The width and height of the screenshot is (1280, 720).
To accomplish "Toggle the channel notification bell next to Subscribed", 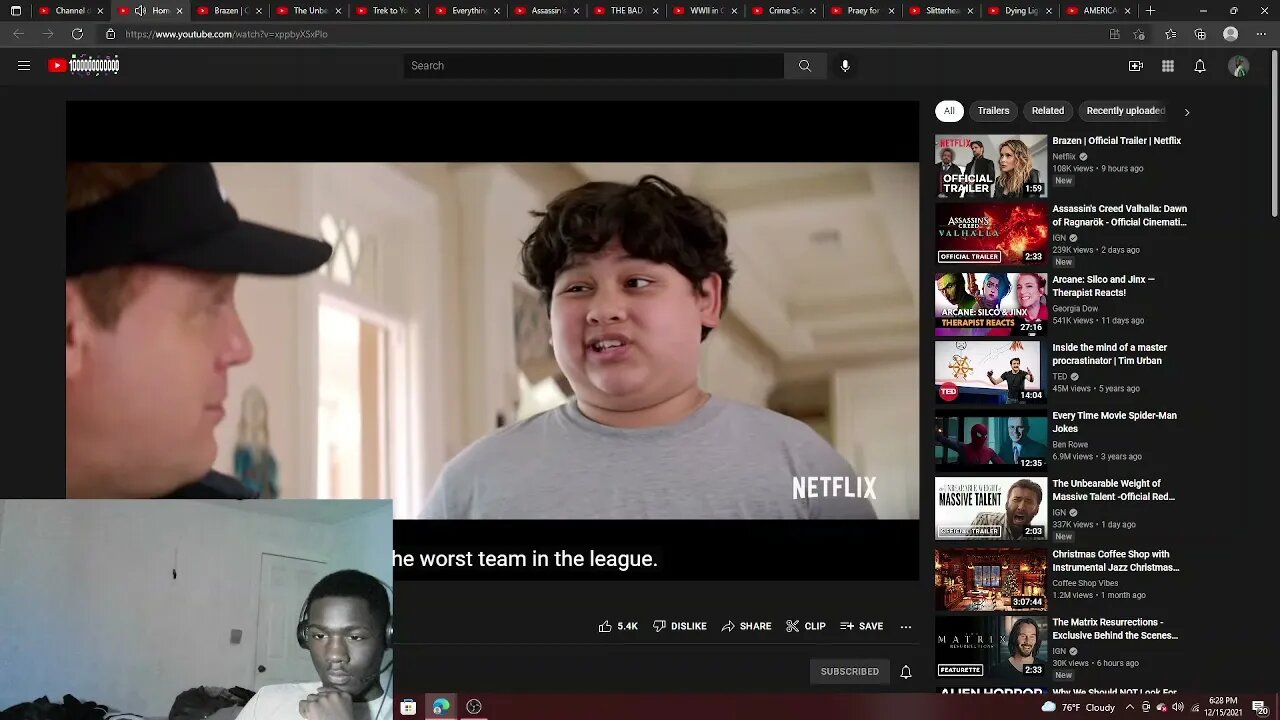I will (x=906, y=672).
